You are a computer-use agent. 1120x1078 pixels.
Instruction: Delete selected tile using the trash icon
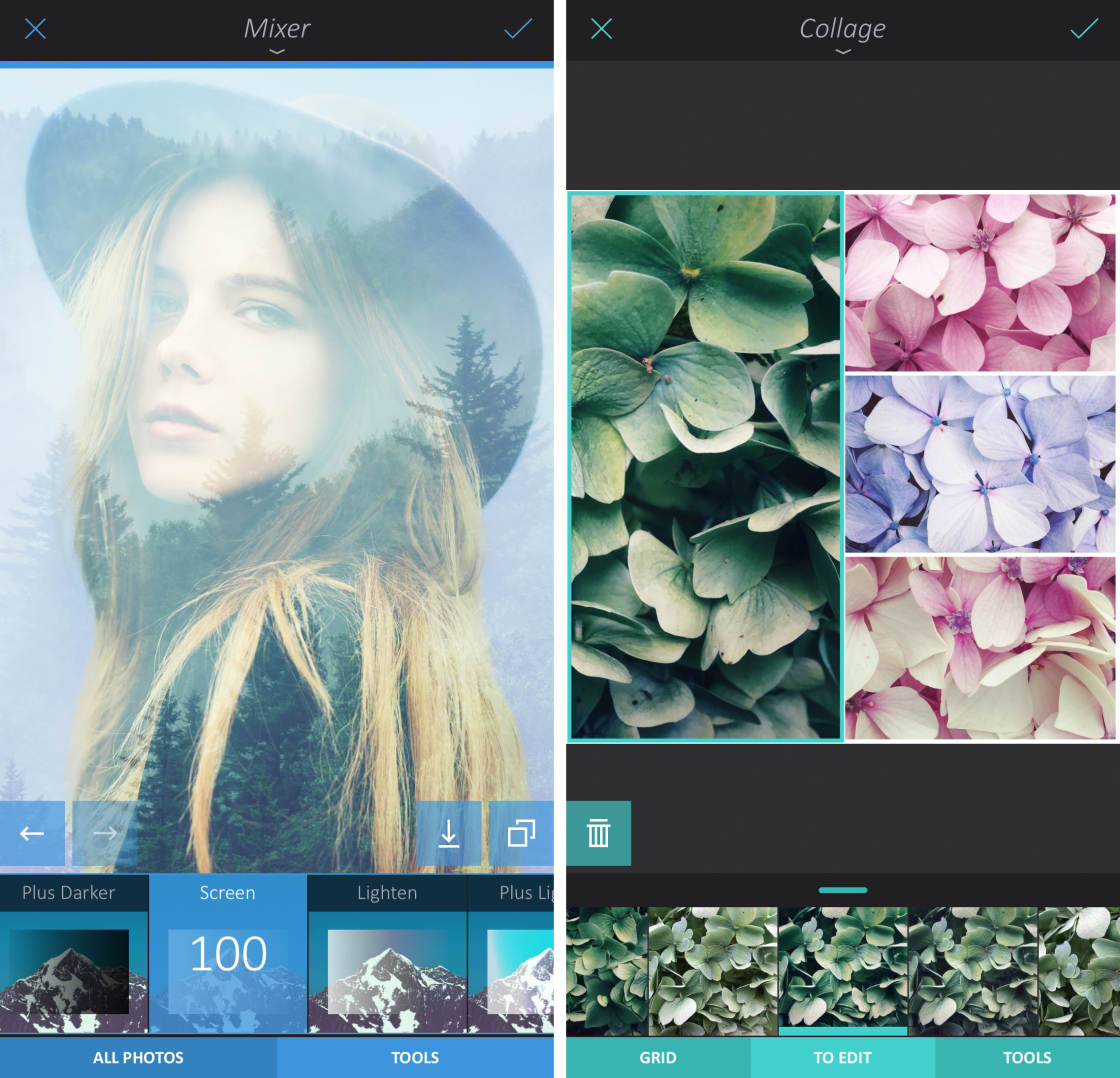(598, 833)
